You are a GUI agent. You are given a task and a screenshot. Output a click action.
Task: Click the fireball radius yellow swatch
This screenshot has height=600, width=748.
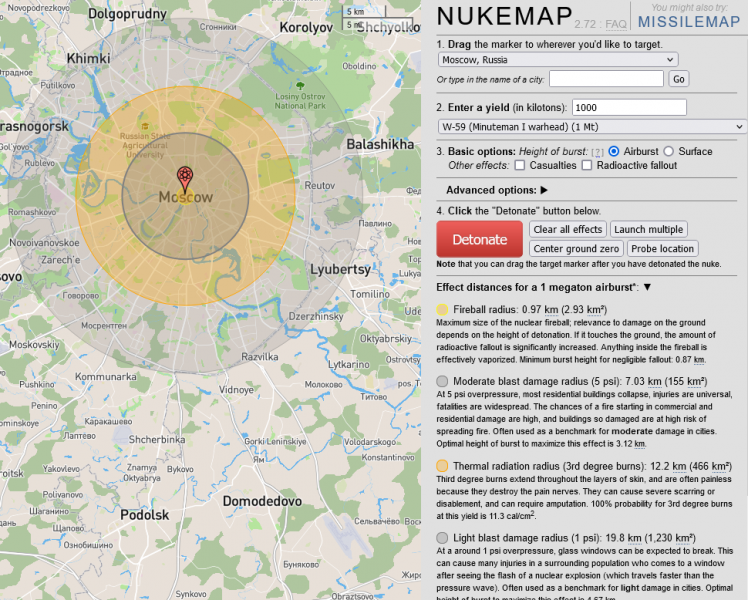click(x=442, y=310)
